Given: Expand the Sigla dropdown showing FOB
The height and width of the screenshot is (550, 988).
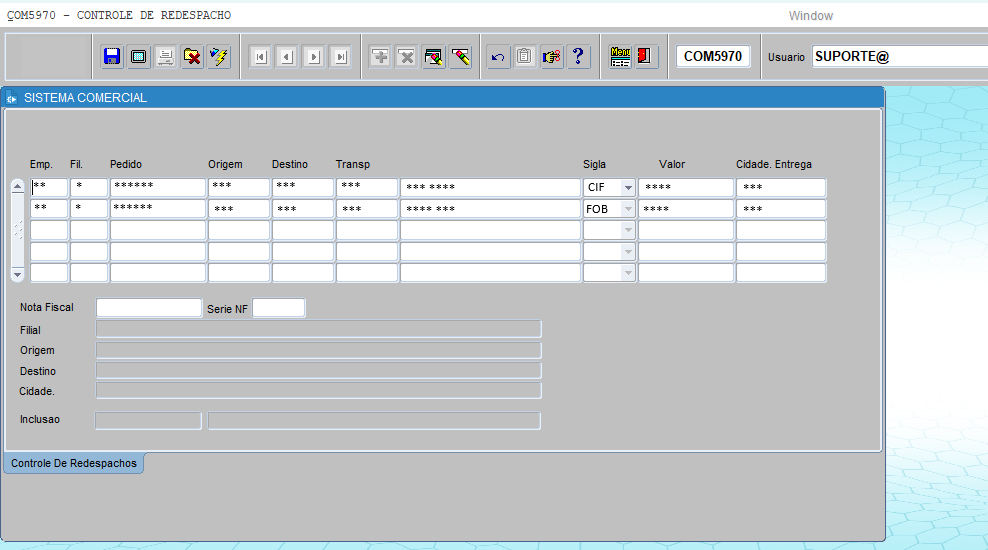Looking at the screenshot, I should pos(627,209).
